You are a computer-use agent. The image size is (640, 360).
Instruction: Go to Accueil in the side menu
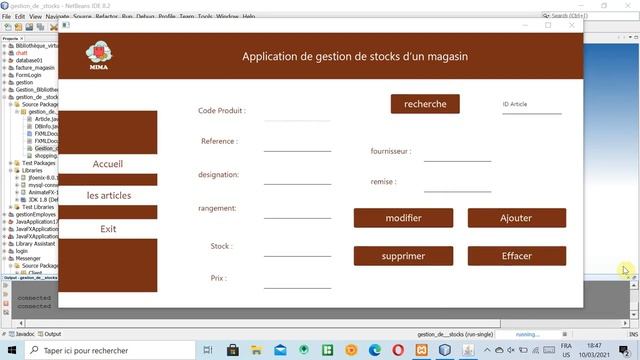(x=108, y=164)
